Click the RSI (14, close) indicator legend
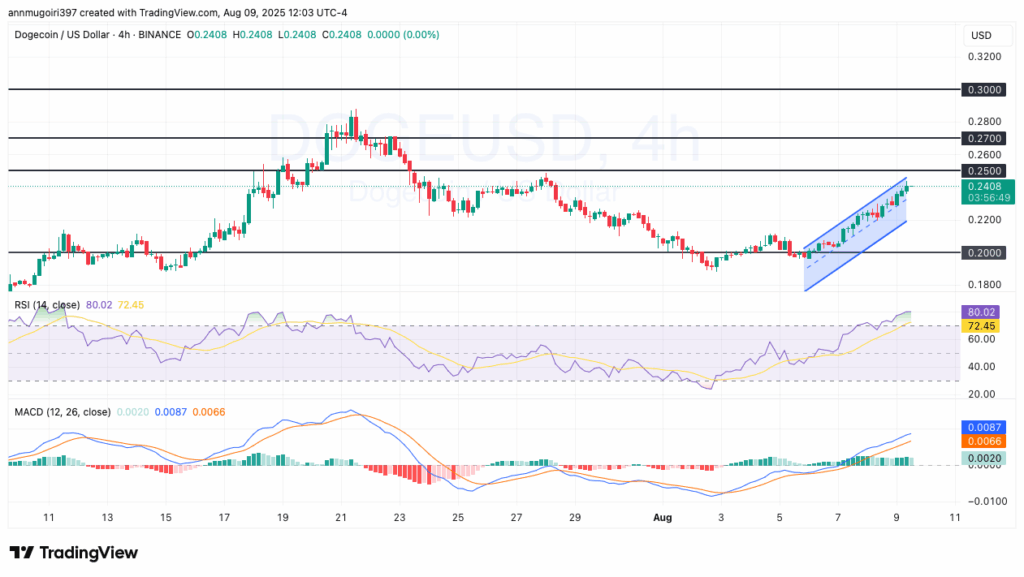1024x577 pixels. pos(47,305)
